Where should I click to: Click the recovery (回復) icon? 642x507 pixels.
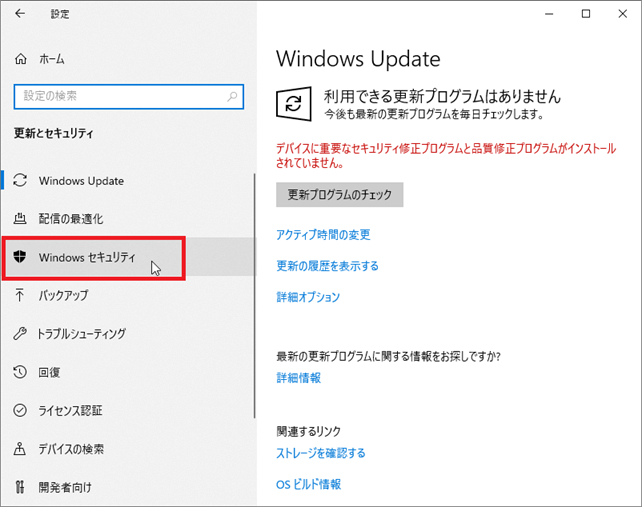point(20,372)
